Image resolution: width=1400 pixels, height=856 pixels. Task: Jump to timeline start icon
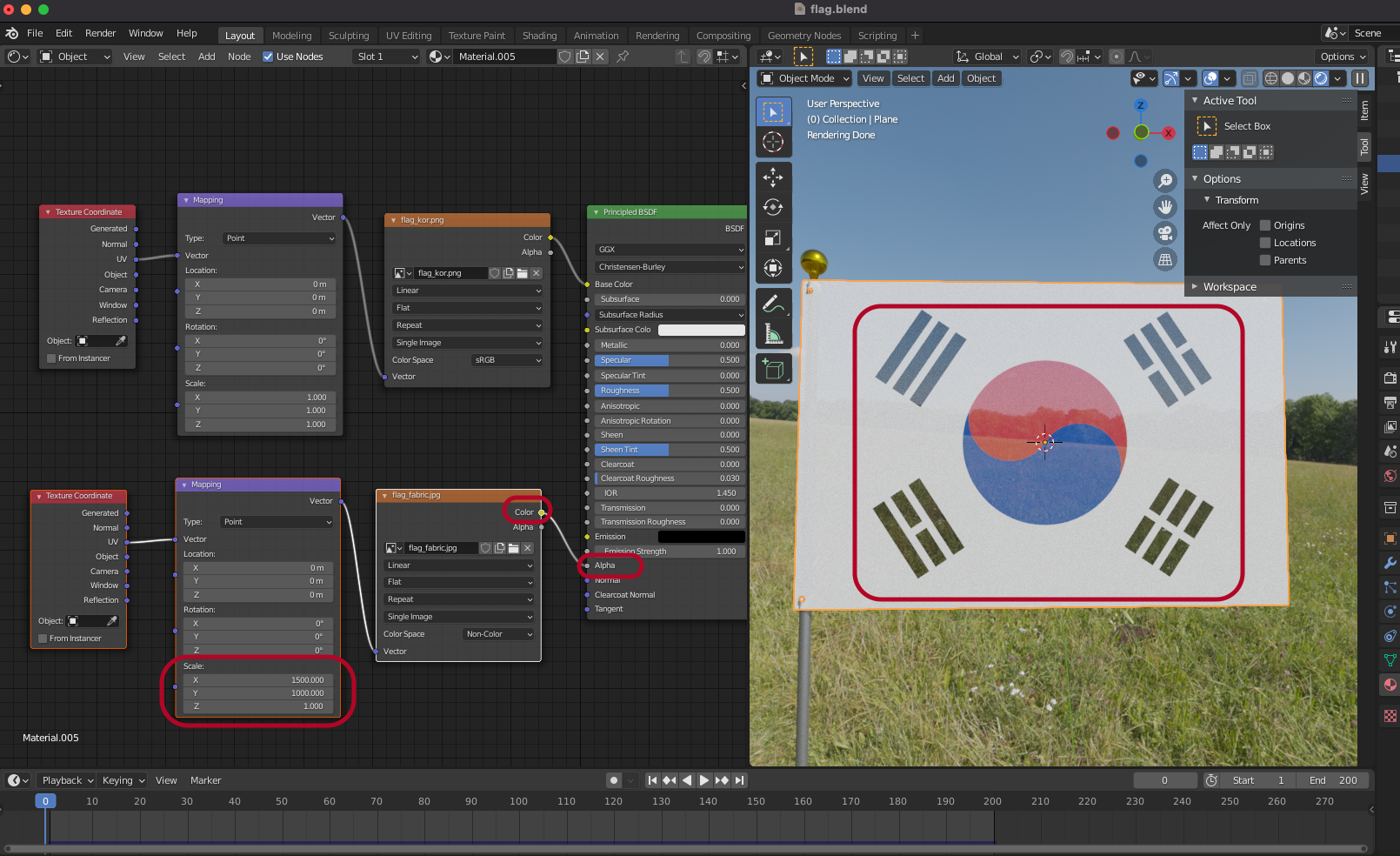(652, 780)
